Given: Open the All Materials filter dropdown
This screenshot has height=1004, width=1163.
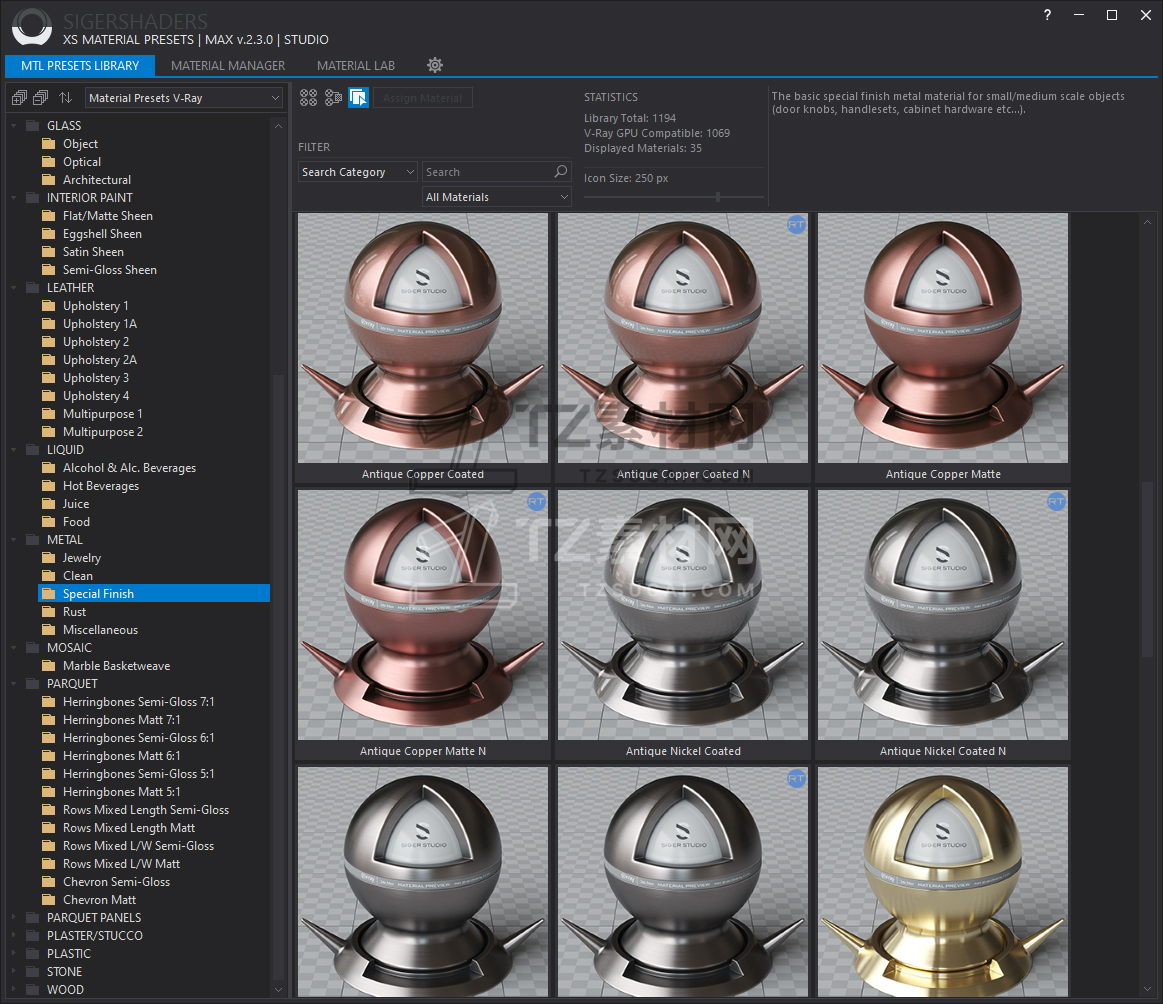Looking at the screenshot, I should [496, 197].
